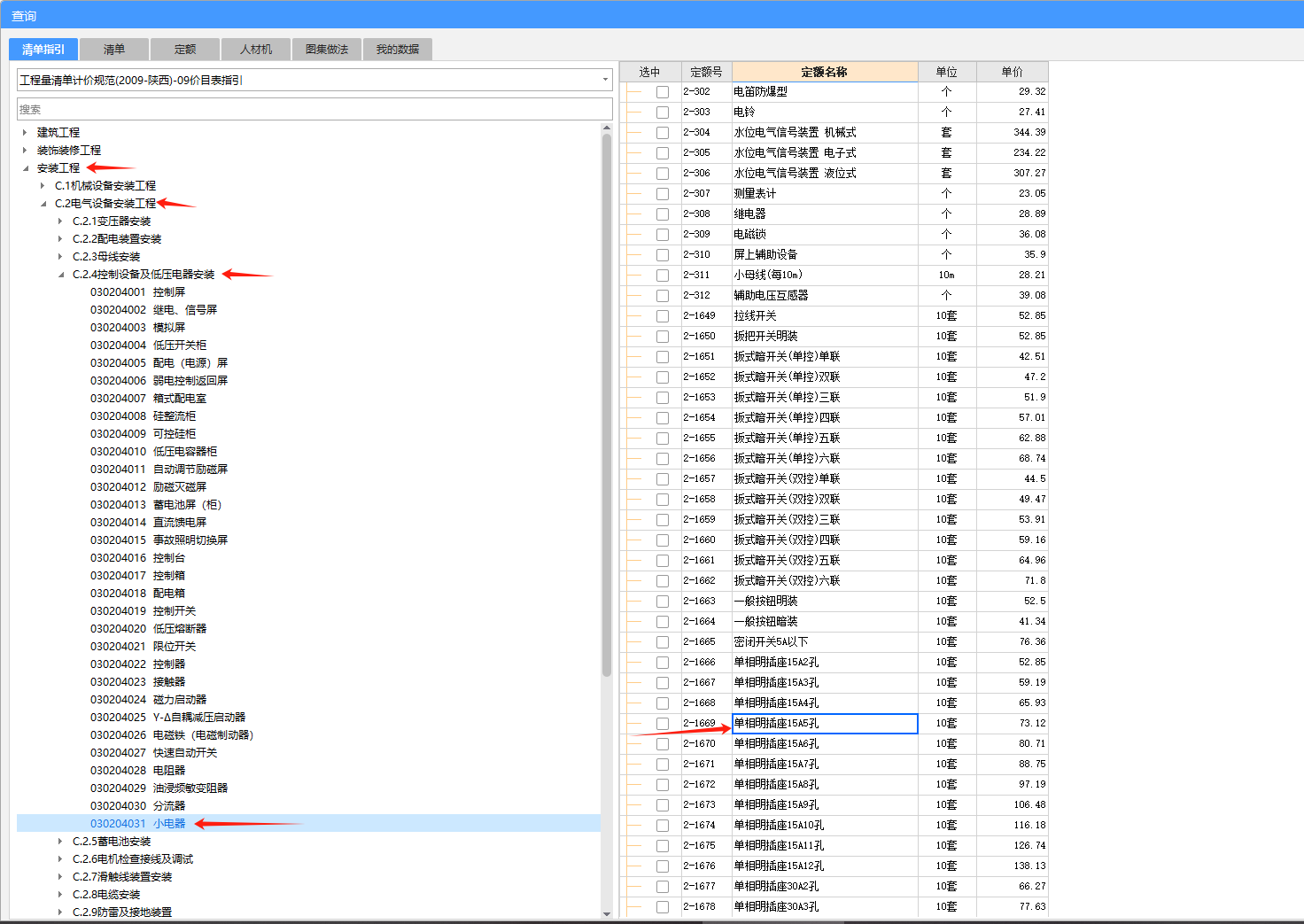Expand C.2.8电缆安装 node
This screenshot has width=1304, height=924.
[x=60, y=894]
